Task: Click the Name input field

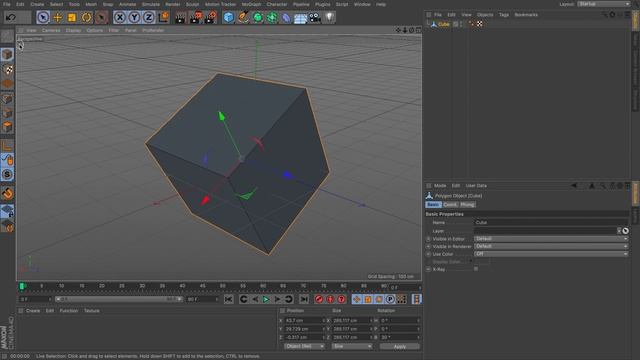Action: click(x=551, y=222)
